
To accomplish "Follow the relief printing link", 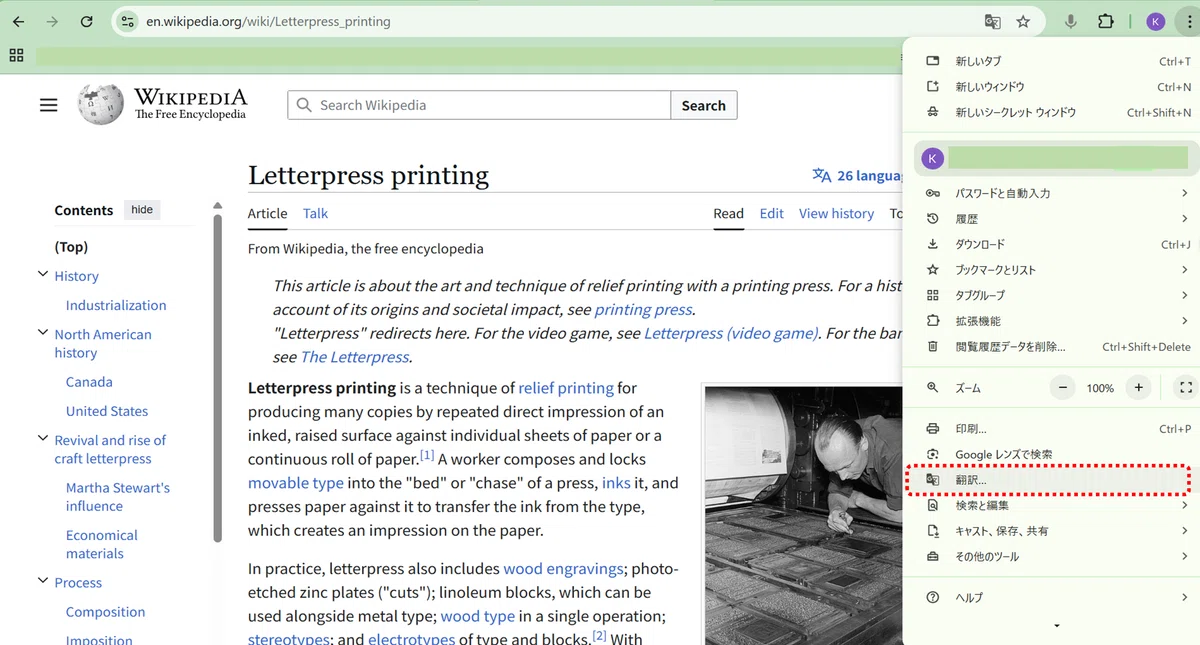I will pyautogui.click(x=566, y=388).
